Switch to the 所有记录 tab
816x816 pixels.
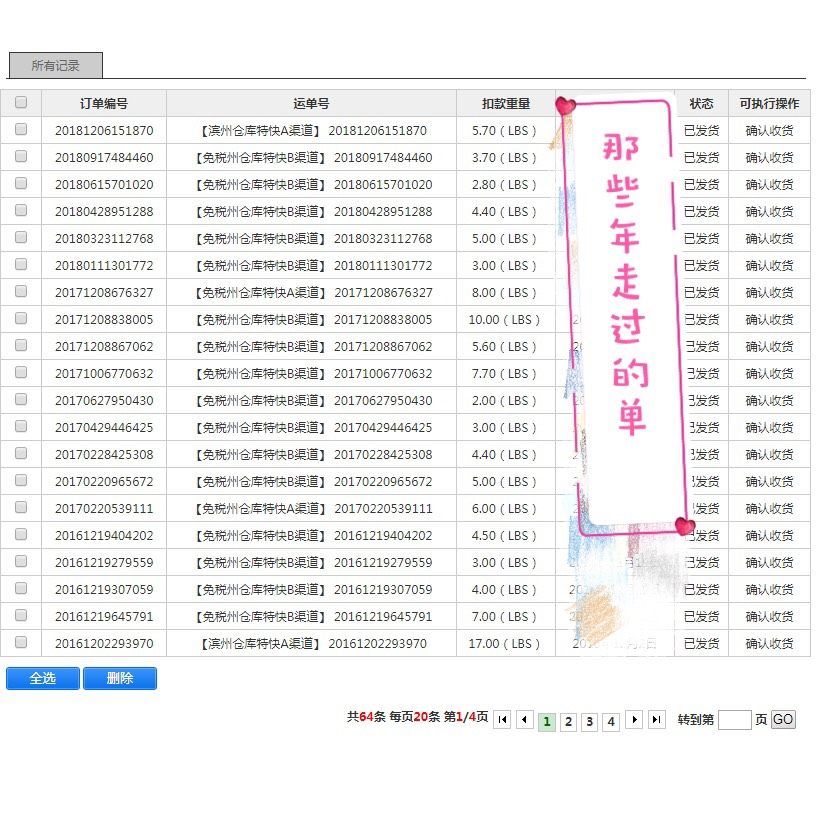tap(53, 64)
